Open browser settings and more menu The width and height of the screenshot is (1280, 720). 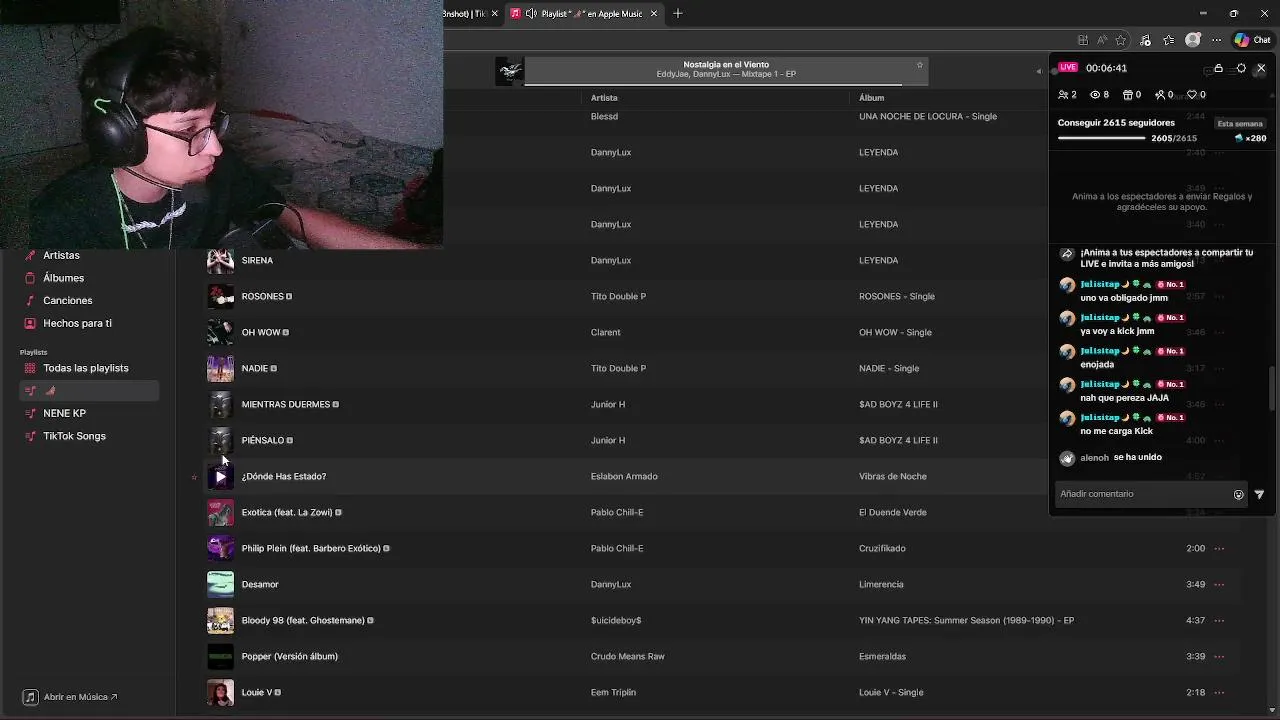(x=1217, y=40)
